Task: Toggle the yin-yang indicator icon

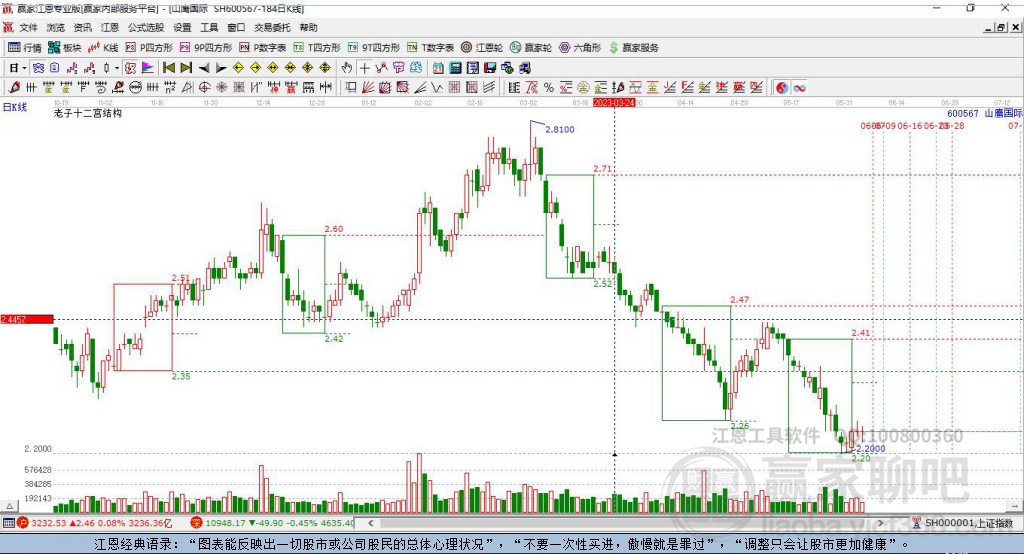Action: 782,88
